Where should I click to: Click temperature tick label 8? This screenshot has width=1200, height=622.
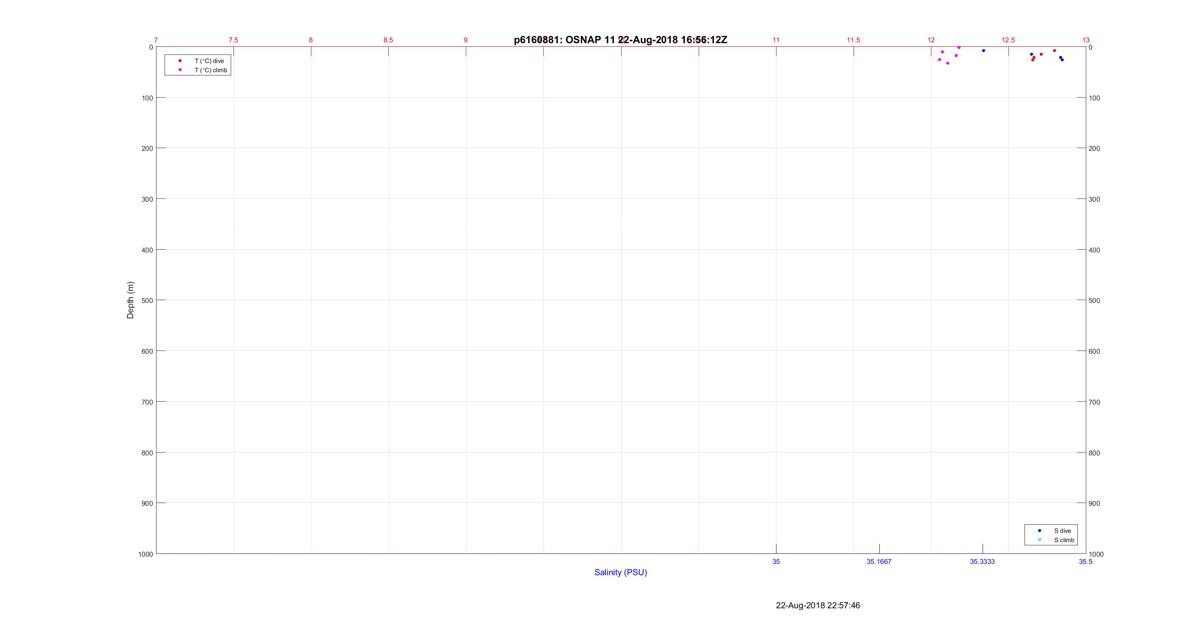coord(311,40)
